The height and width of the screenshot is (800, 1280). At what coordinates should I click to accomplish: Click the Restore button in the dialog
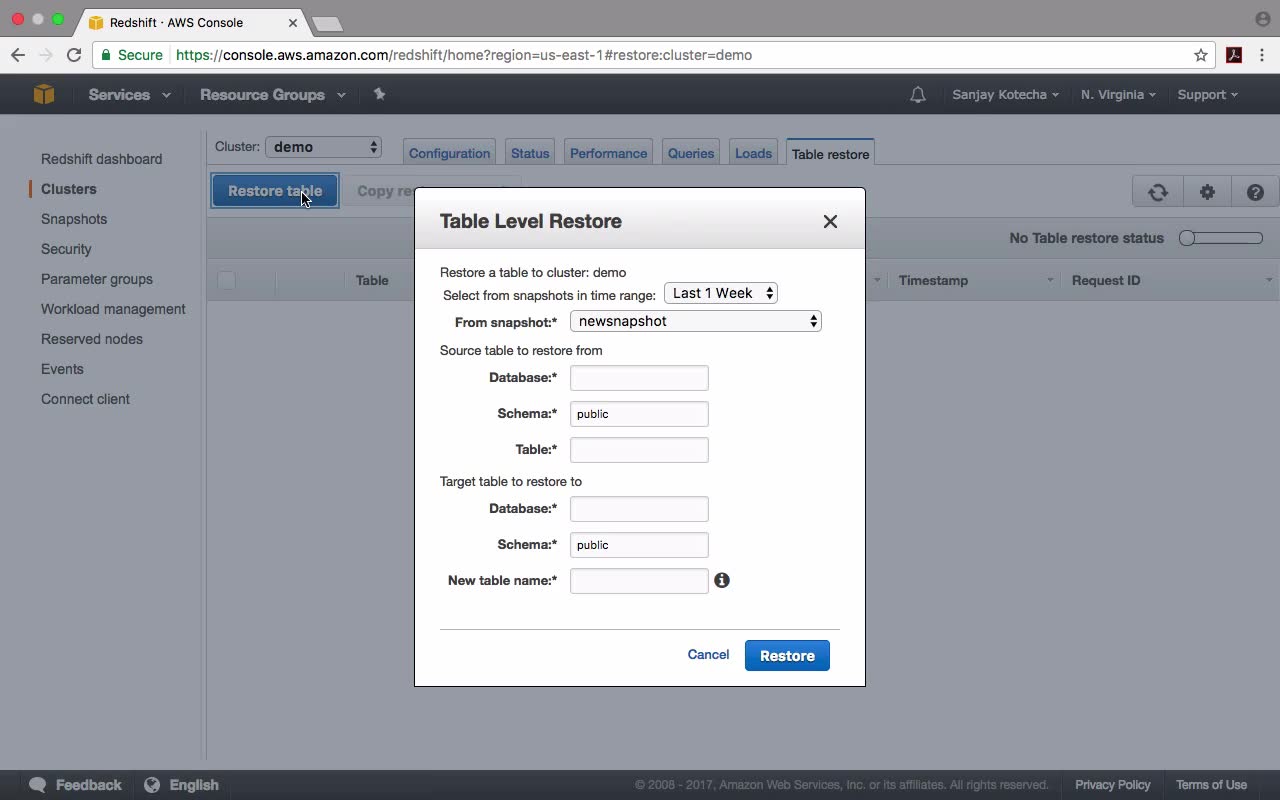coord(787,656)
